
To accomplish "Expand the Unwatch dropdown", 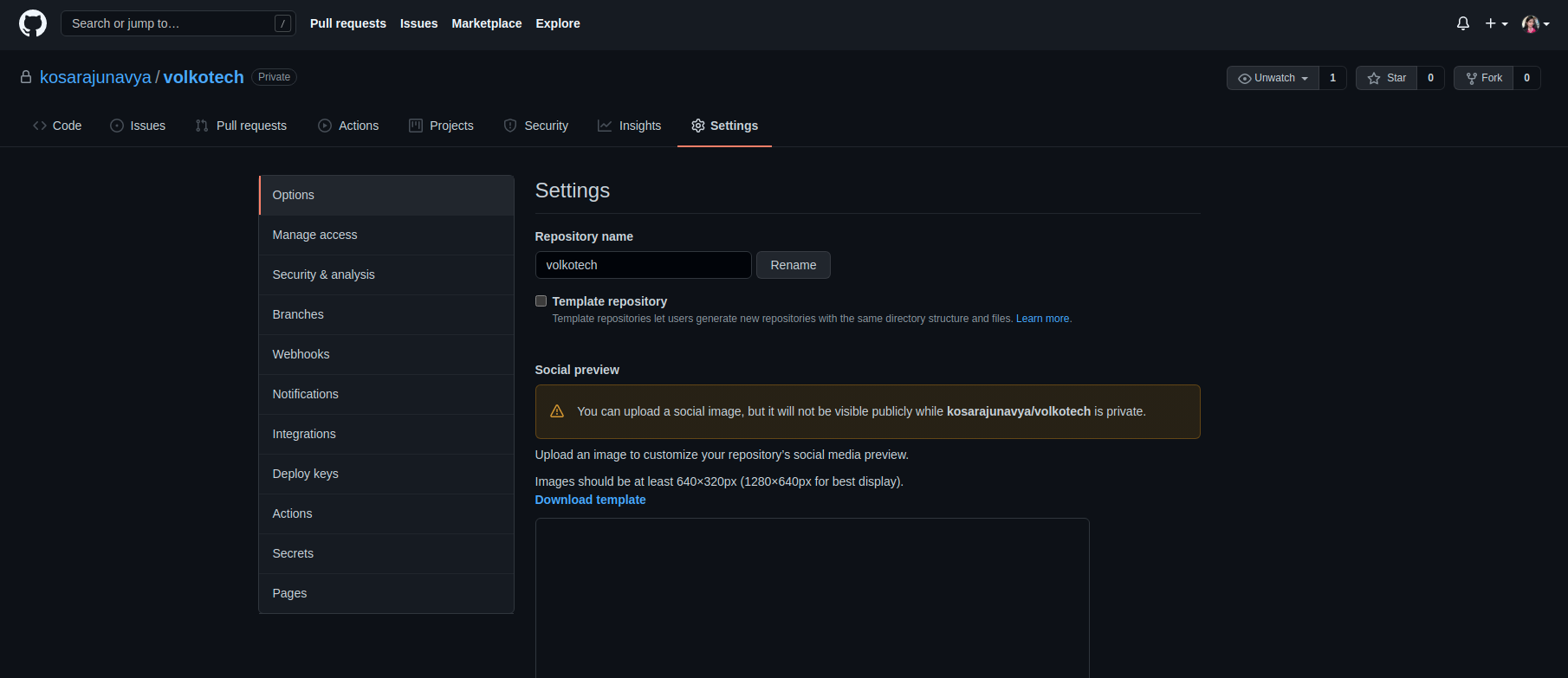I will click(1273, 78).
